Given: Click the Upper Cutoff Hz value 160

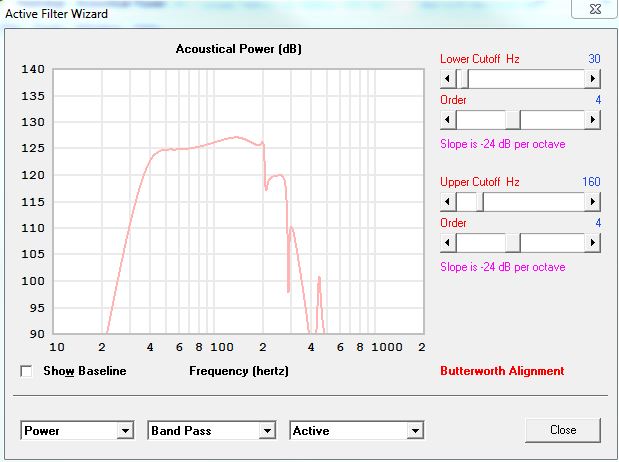Looking at the screenshot, I should coord(591,182).
